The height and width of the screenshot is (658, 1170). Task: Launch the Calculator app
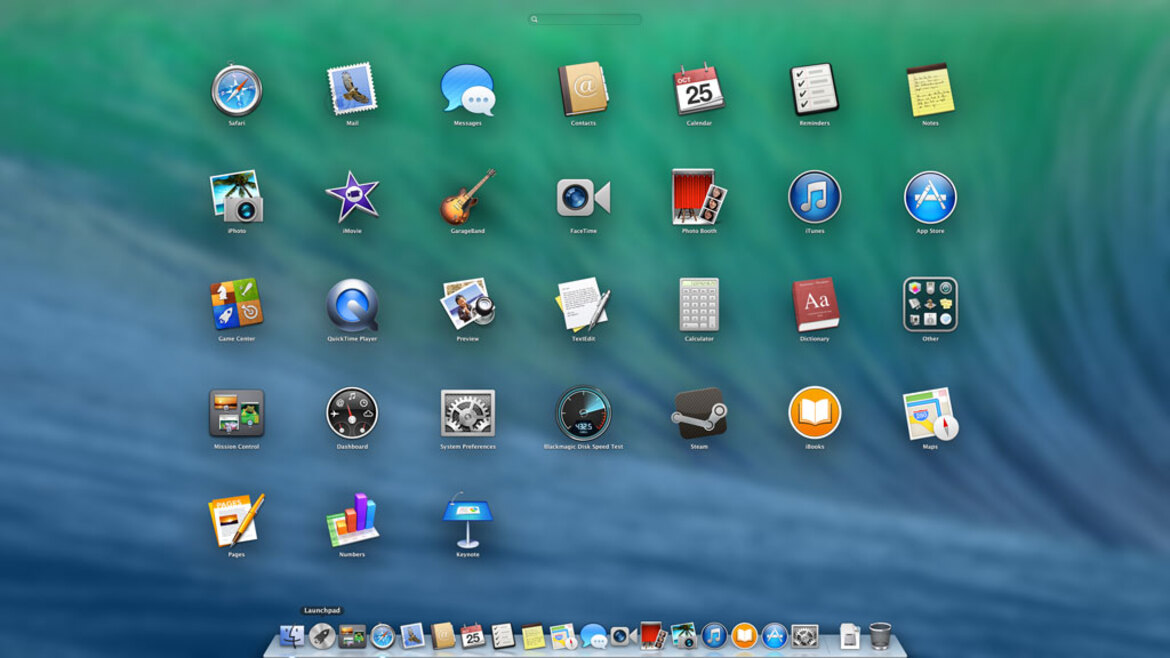(699, 305)
